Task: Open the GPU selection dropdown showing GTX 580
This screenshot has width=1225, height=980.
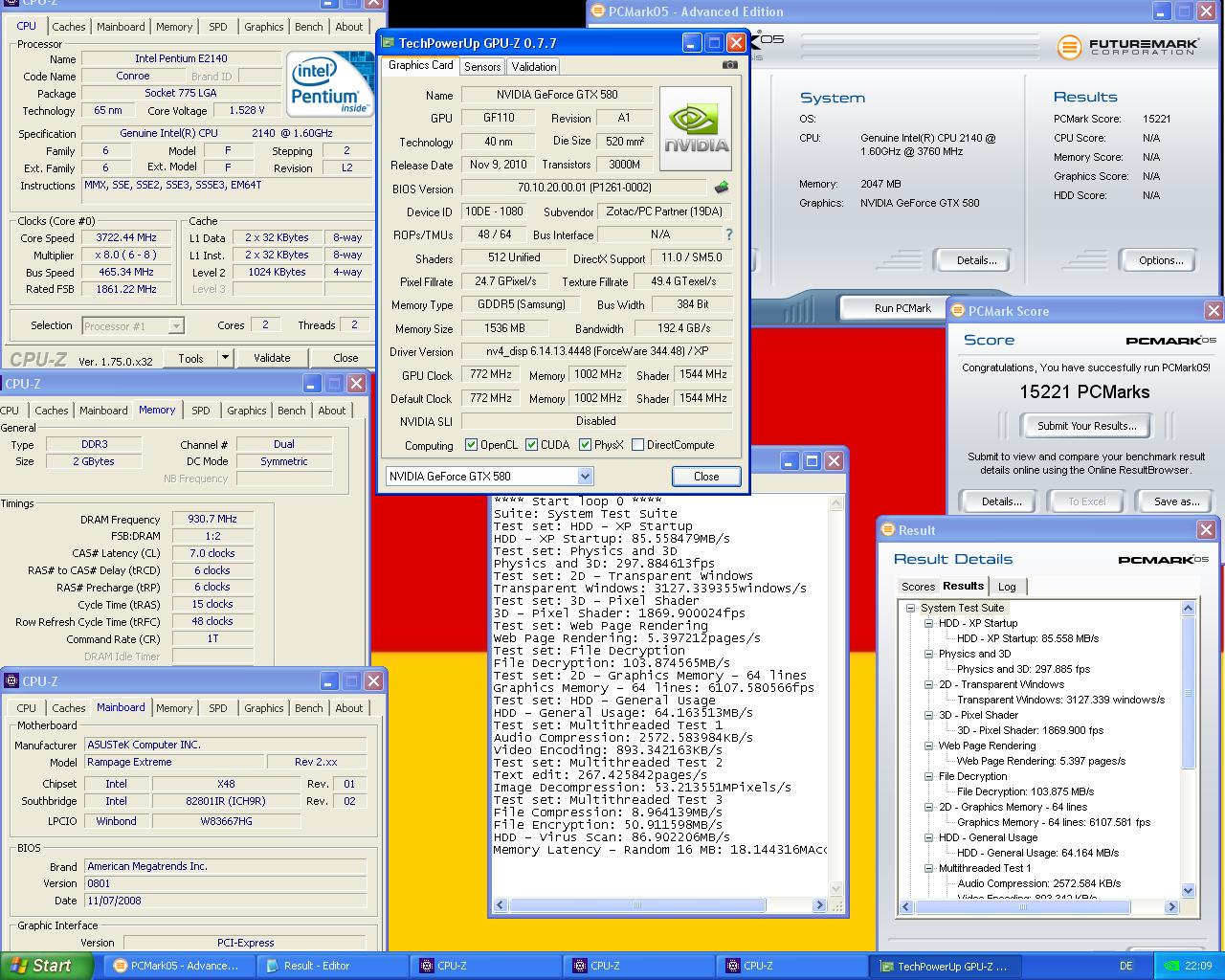Action: pos(490,477)
